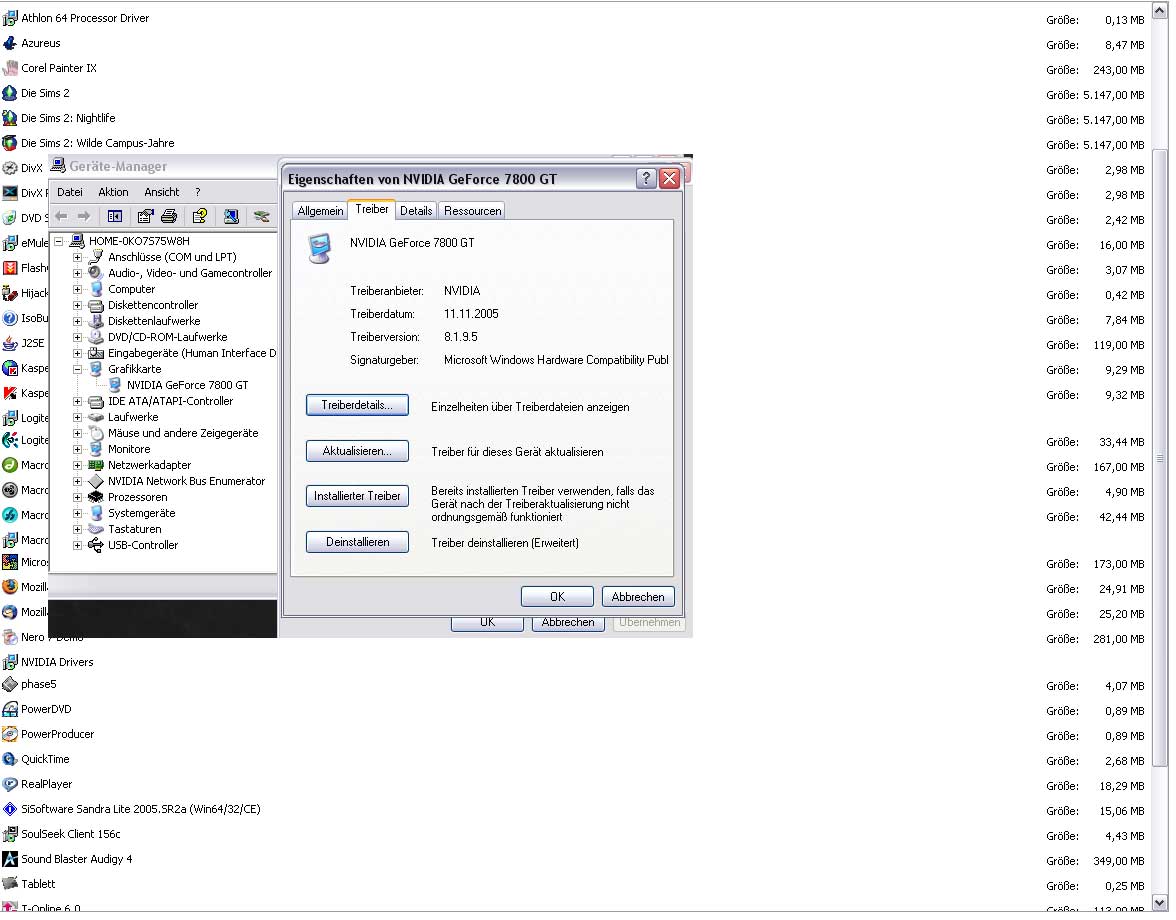Open the Datei menu
1176x920 pixels.
(70, 193)
